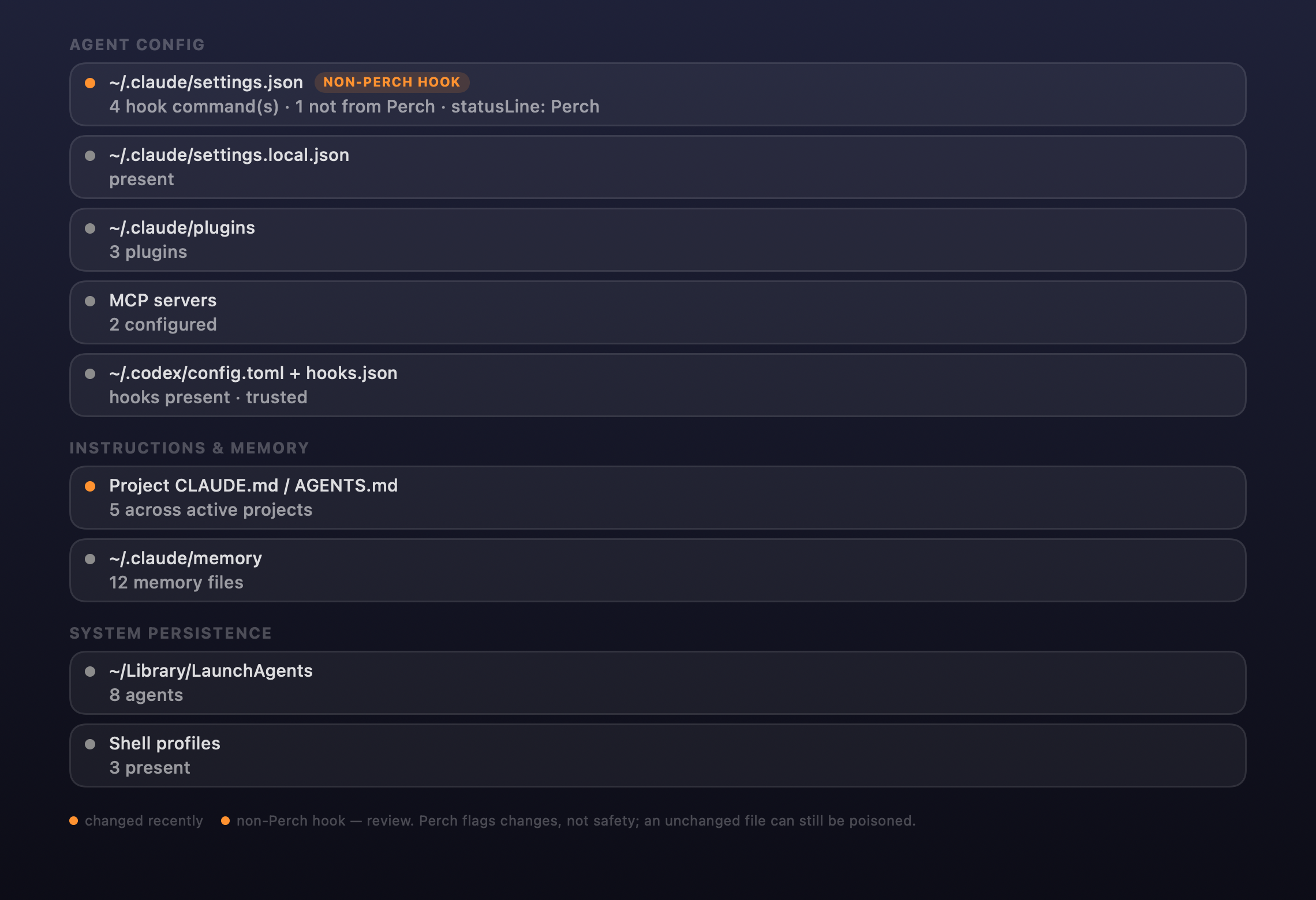
Task: Click the legend dot before 'changed recently'
Action: [x=74, y=821]
